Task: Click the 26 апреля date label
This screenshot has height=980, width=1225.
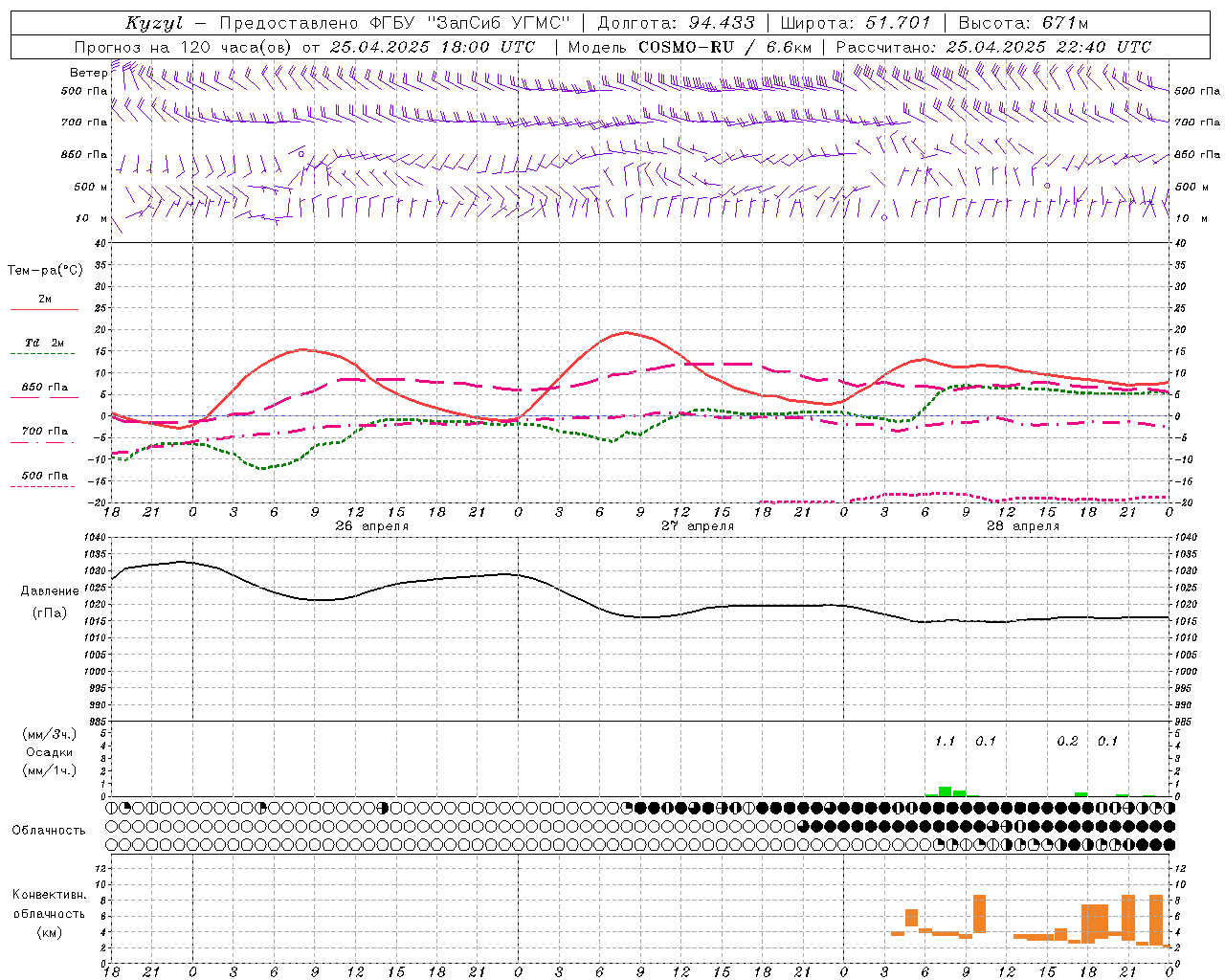Action: pos(371,526)
